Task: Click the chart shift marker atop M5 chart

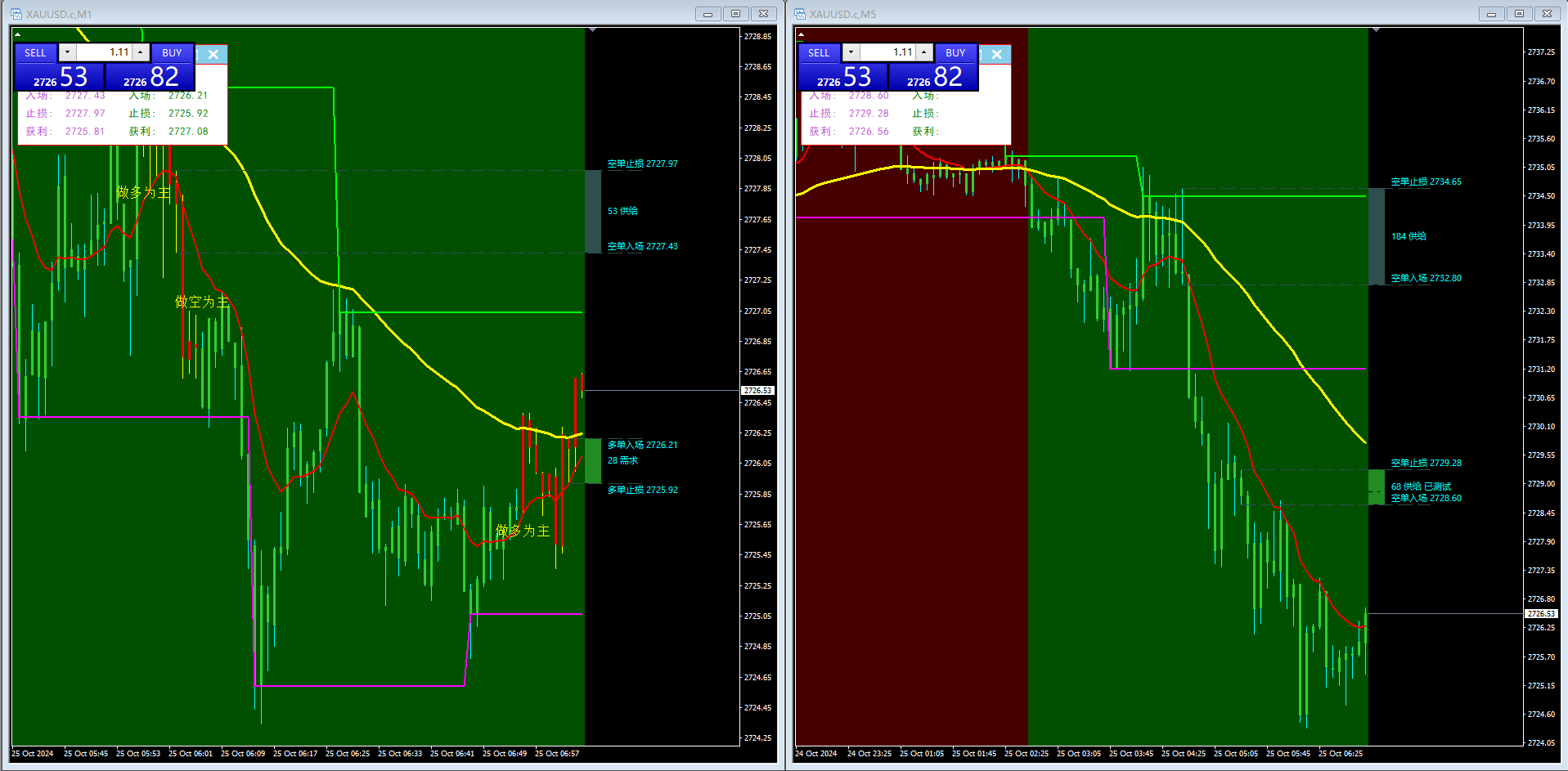Action: pos(1376,30)
